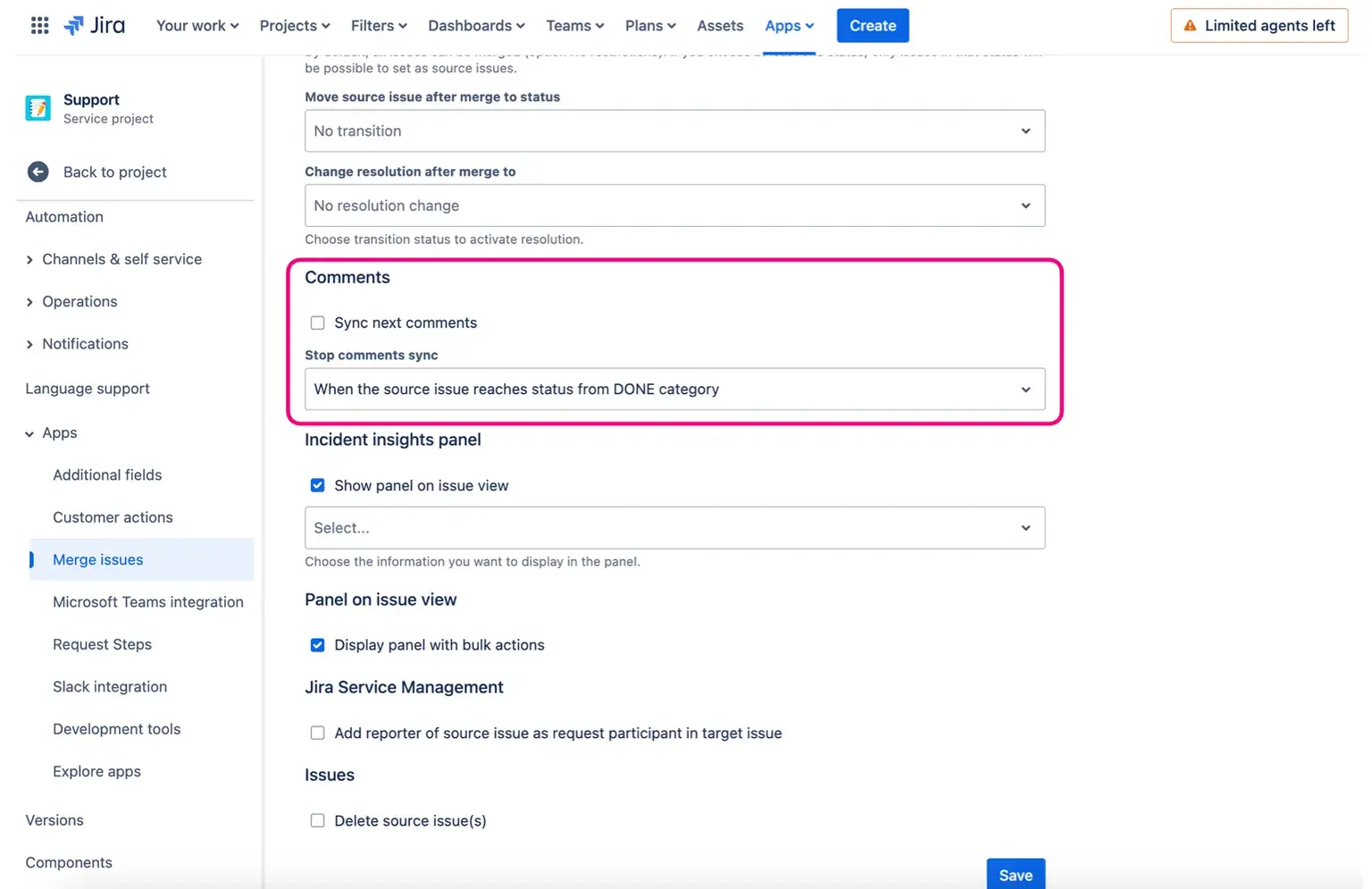1372x889 pixels.
Task: Open the Stop comments sync dropdown
Action: [674, 390]
